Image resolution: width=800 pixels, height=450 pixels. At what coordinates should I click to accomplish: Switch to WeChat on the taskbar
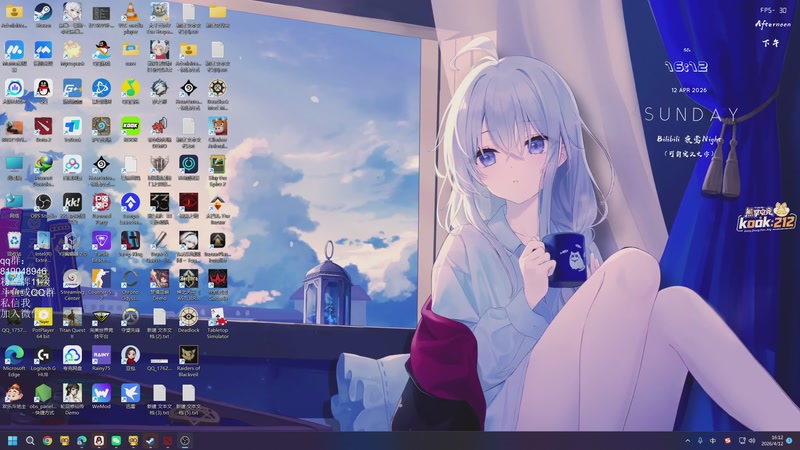[x=116, y=440]
